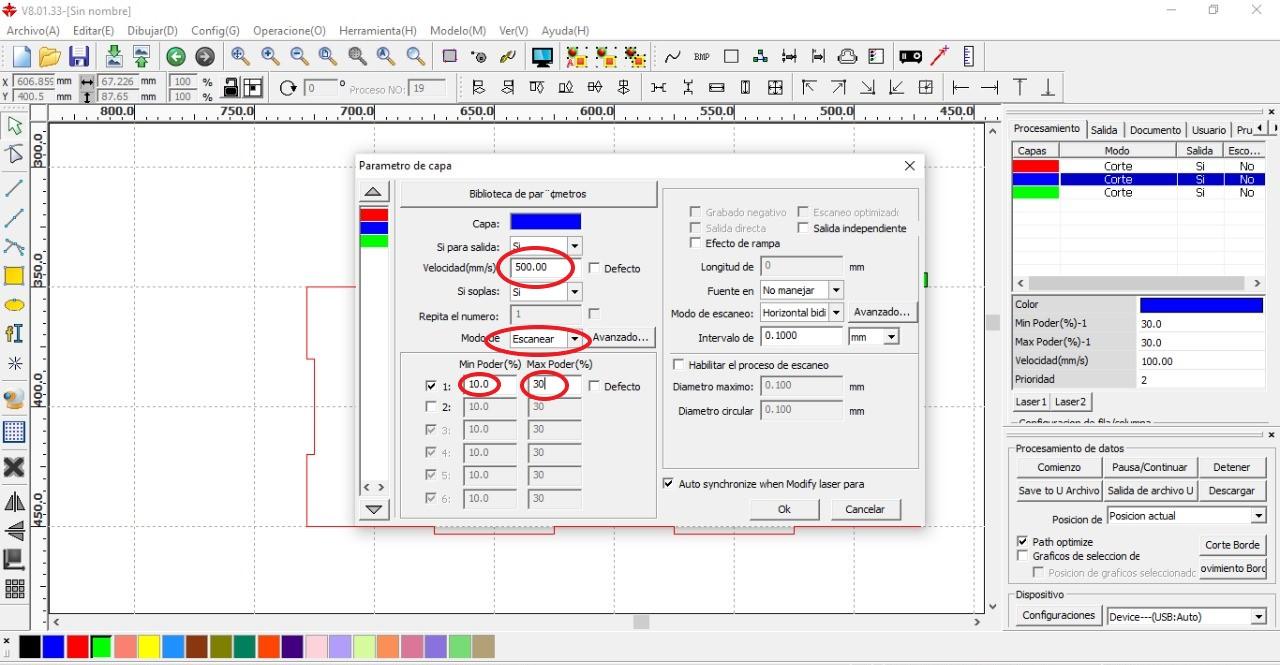The width and height of the screenshot is (1280, 665).
Task: Click the zoom in magnifier icon
Action: [x=270, y=56]
